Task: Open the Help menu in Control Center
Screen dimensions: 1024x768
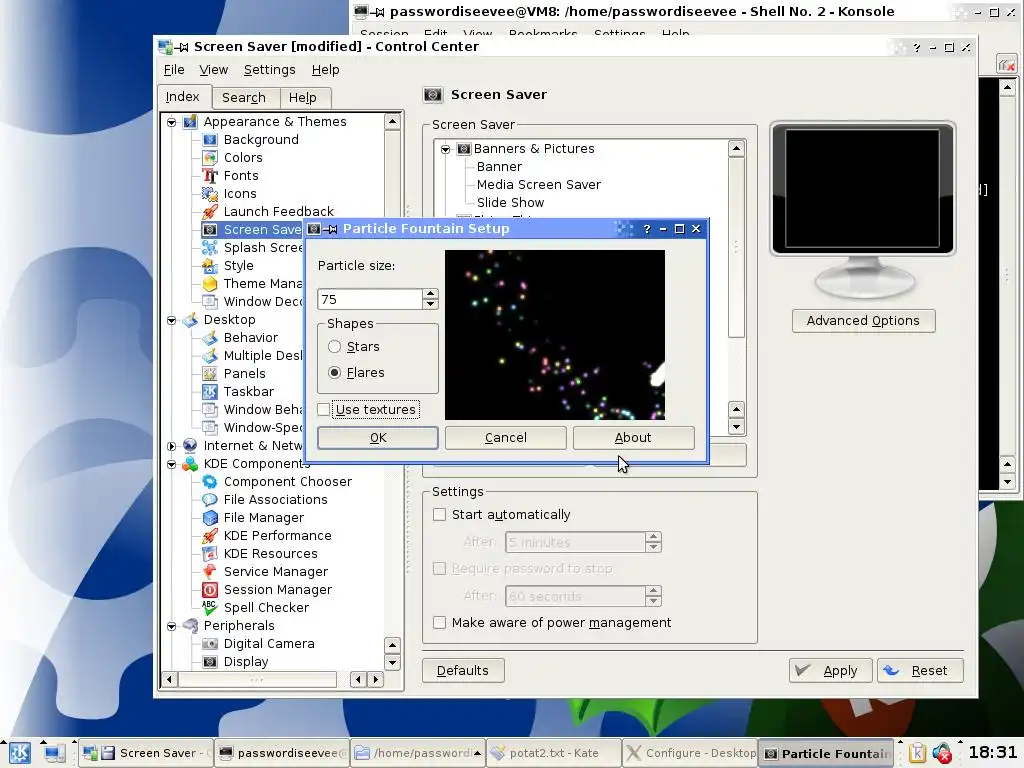Action: point(325,70)
